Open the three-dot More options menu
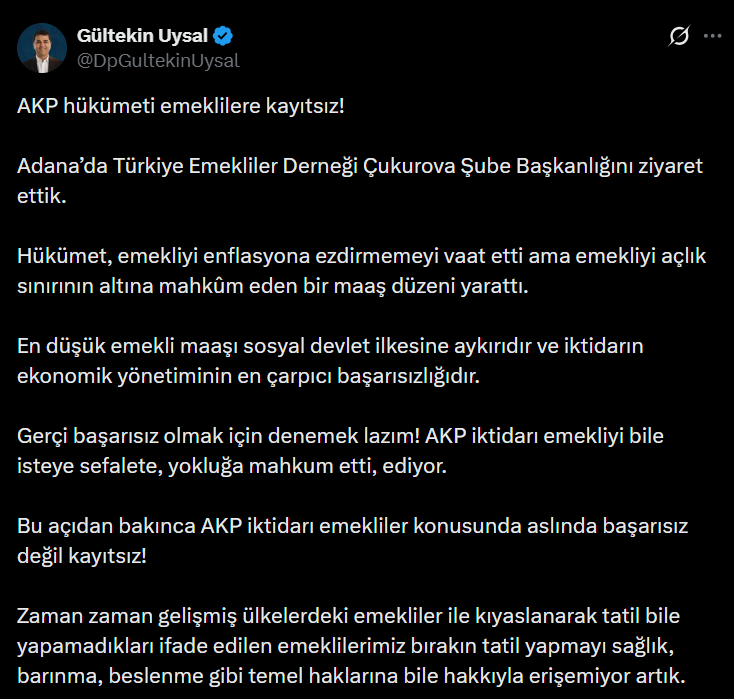Screen dimensions: 734x699 (x=712, y=36)
